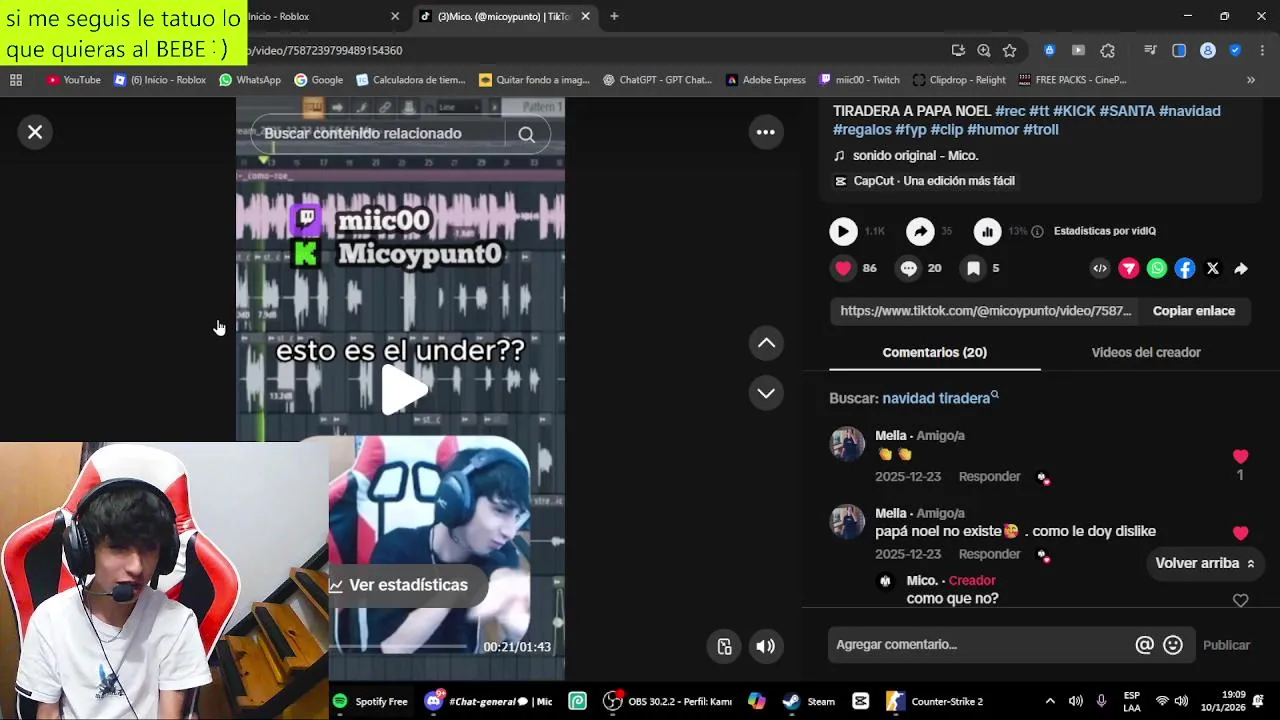
Task: Open Mella's avatar on first comment
Action: [847, 444]
